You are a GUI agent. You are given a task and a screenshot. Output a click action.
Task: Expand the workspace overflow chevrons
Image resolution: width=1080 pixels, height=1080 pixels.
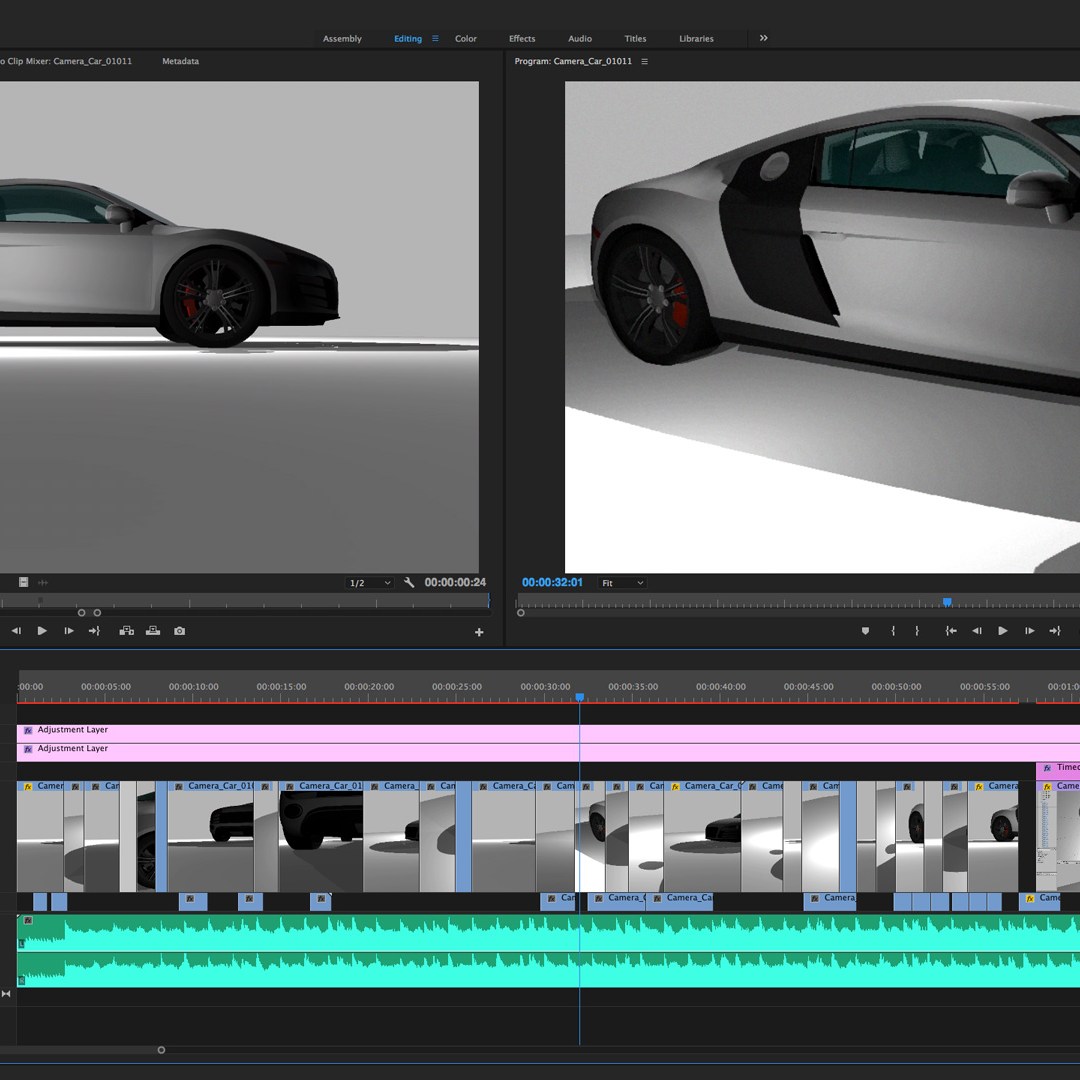tap(764, 38)
